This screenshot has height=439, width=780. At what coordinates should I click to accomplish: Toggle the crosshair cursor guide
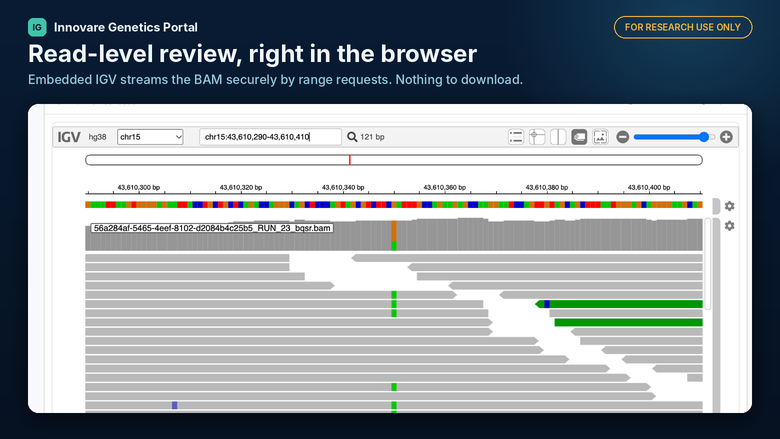pos(537,137)
